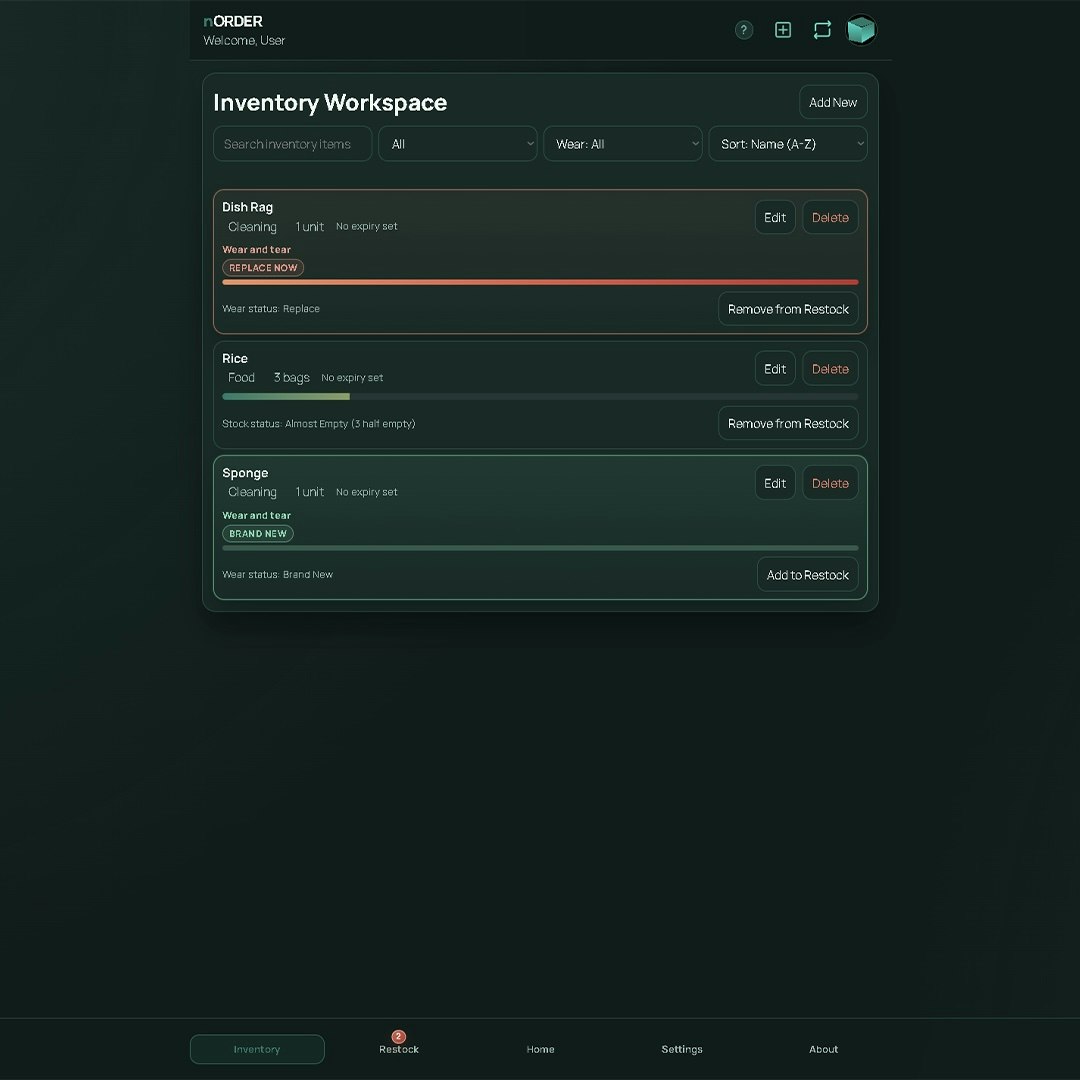The width and height of the screenshot is (1080, 1080).
Task: Click the loop sync arrows icon
Action: point(822,30)
